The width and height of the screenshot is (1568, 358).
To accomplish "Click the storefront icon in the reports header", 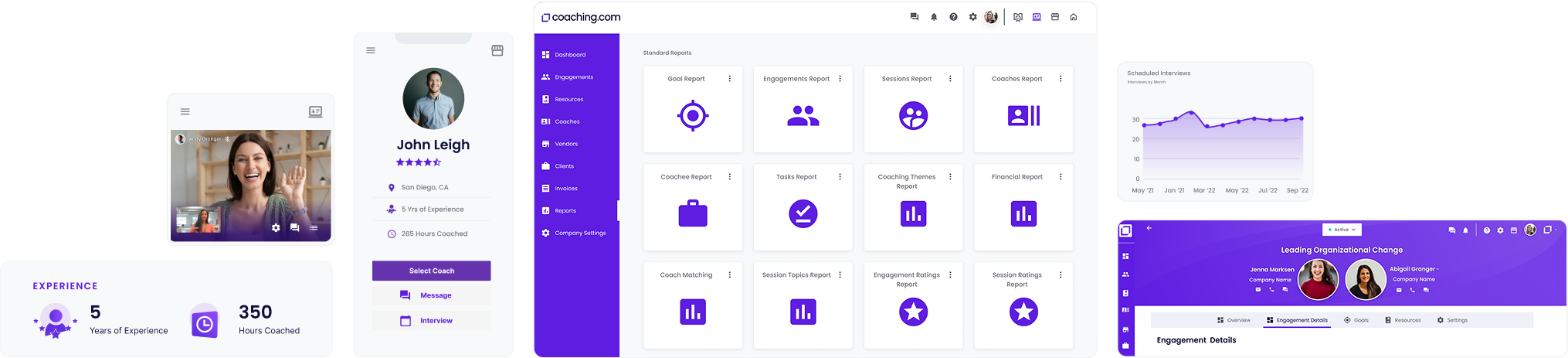I will pos(1055,17).
